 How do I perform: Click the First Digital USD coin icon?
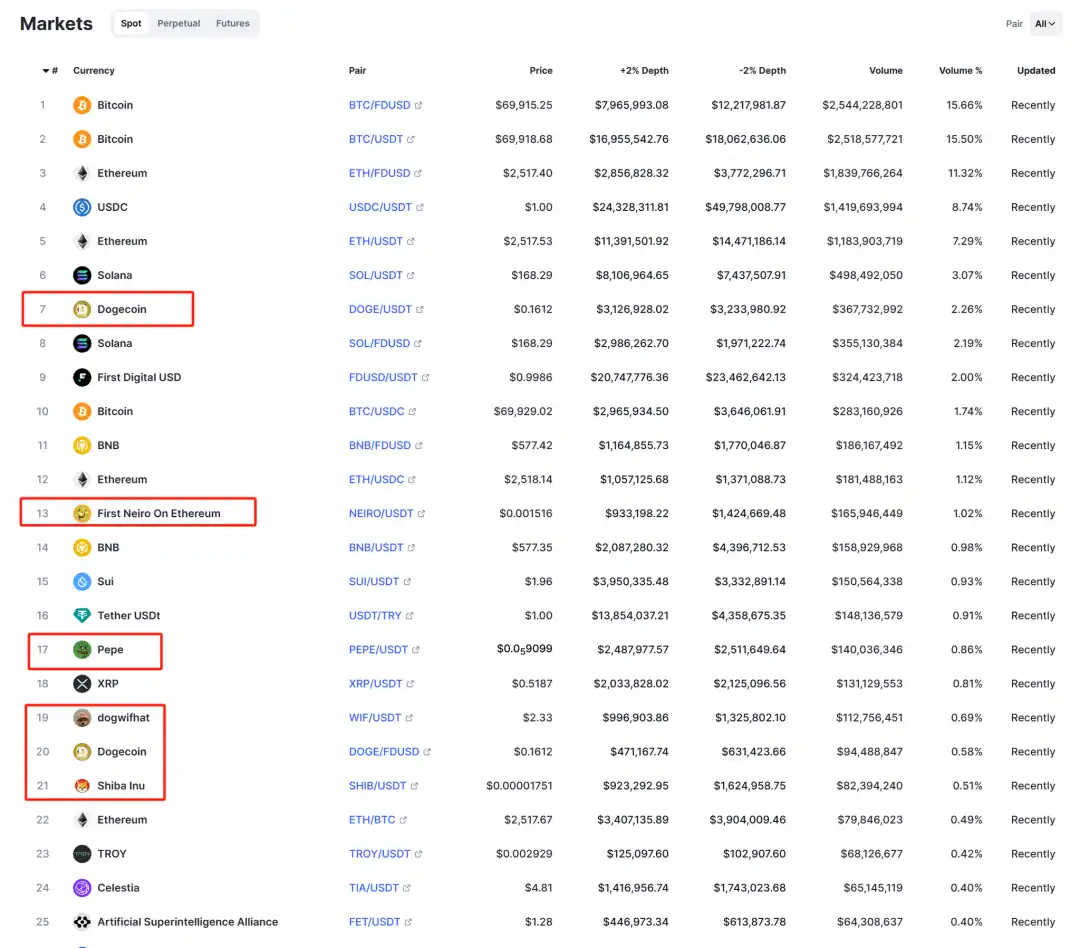pos(82,377)
